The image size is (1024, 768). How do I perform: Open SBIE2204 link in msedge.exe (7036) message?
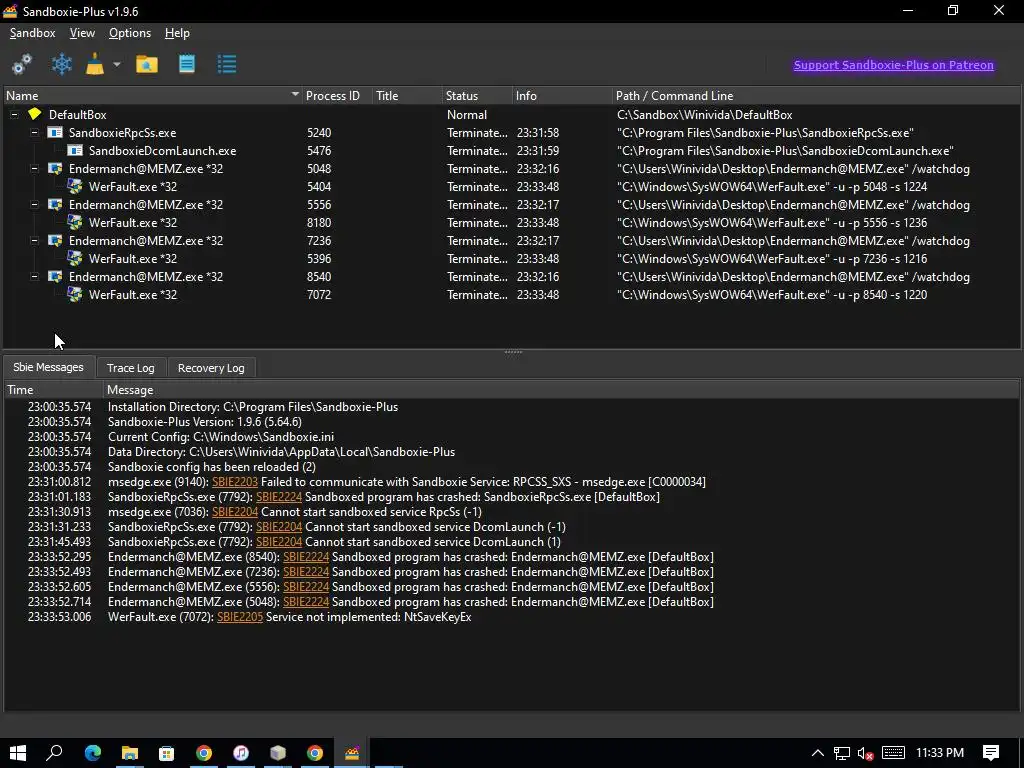coord(235,512)
